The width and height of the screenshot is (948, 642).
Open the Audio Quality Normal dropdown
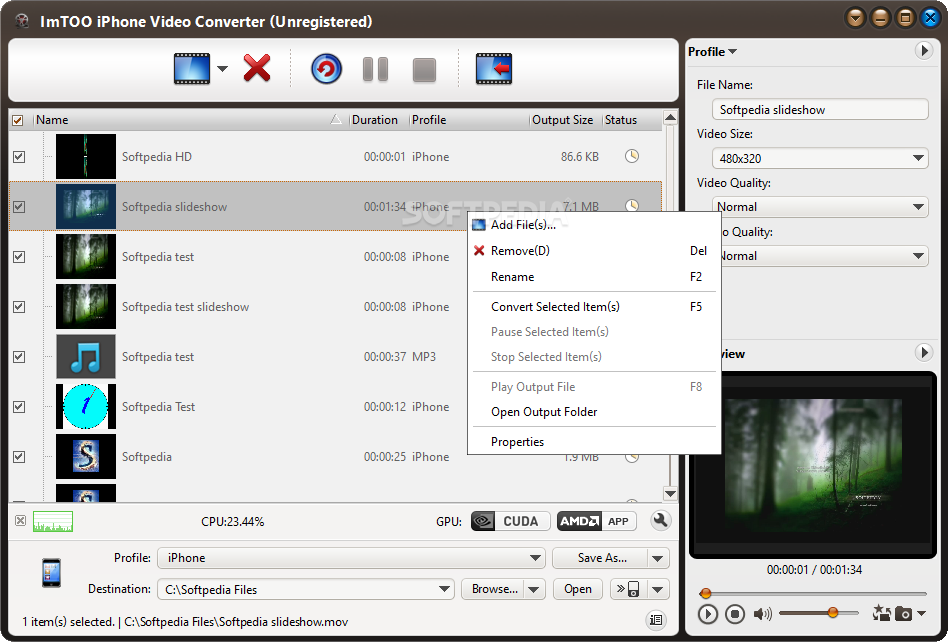tap(825, 256)
